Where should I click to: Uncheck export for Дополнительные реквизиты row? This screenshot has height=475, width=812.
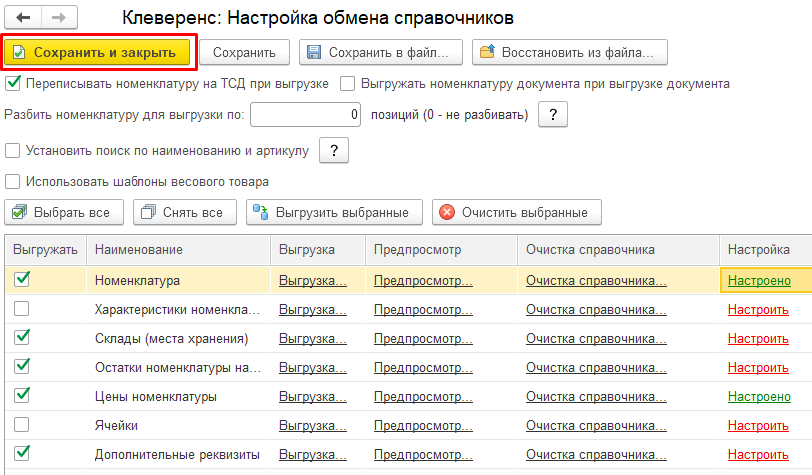coord(22,453)
